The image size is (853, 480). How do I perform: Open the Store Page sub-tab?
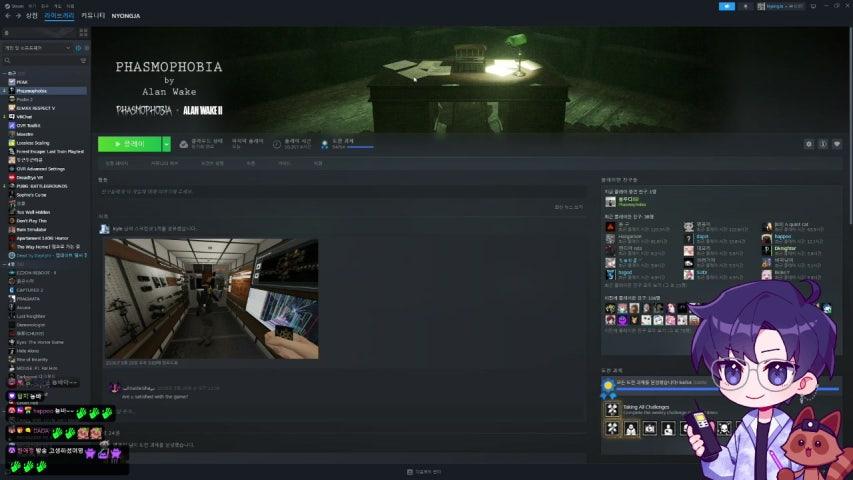tap(117, 163)
